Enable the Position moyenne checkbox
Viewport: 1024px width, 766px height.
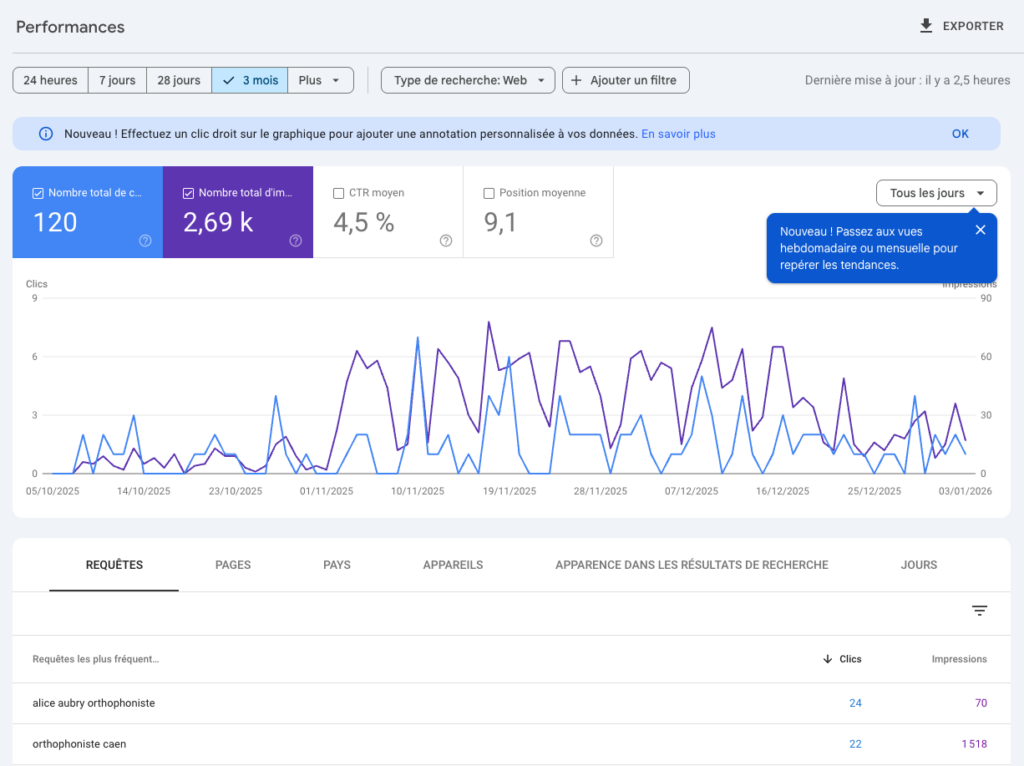[x=489, y=193]
